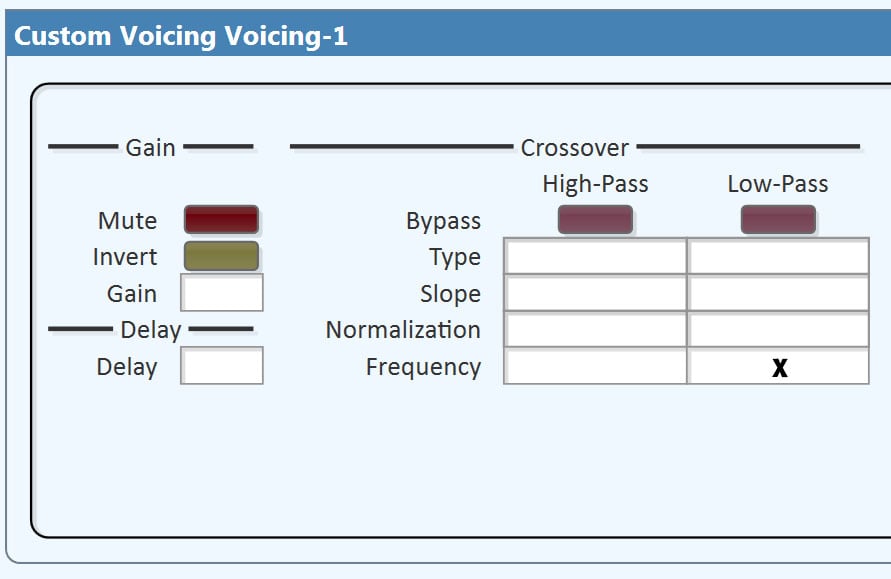This screenshot has width=891, height=579.
Task: Click the High-Pass column header
Action: (595, 184)
